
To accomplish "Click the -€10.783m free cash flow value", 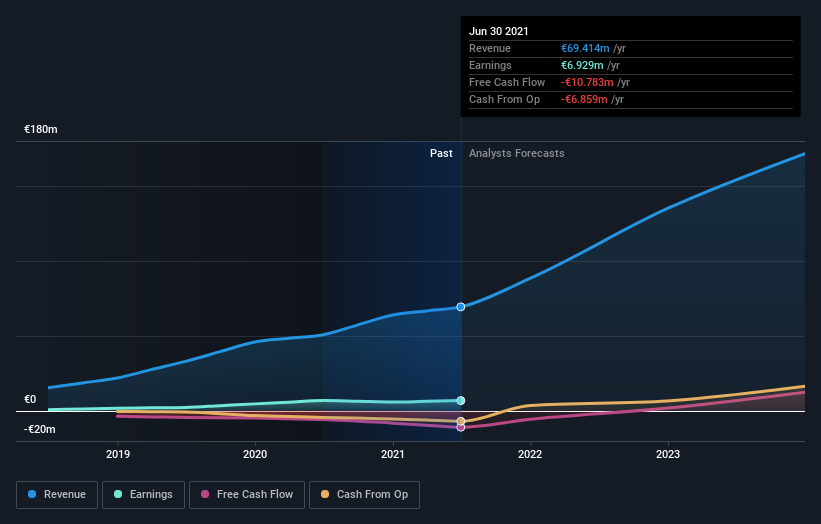I will 587,82.
